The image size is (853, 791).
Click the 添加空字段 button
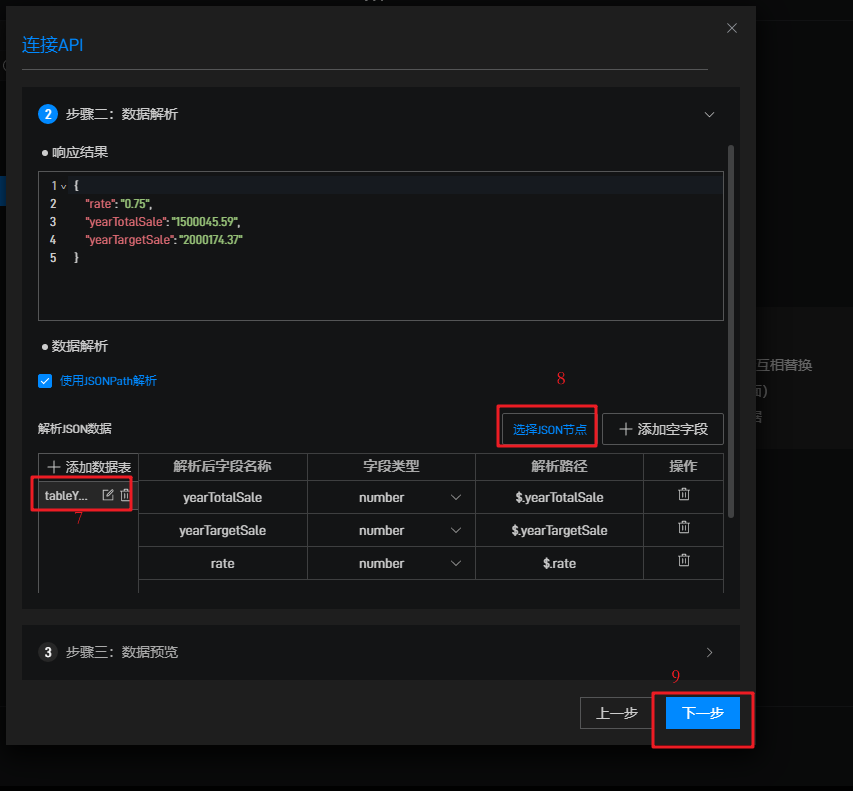pyautogui.click(x=663, y=429)
